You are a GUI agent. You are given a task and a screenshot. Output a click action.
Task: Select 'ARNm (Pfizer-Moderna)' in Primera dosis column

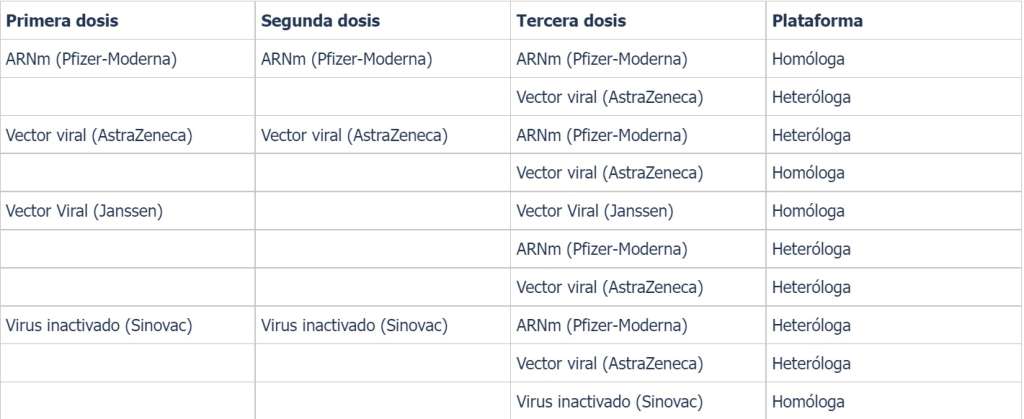(91, 59)
